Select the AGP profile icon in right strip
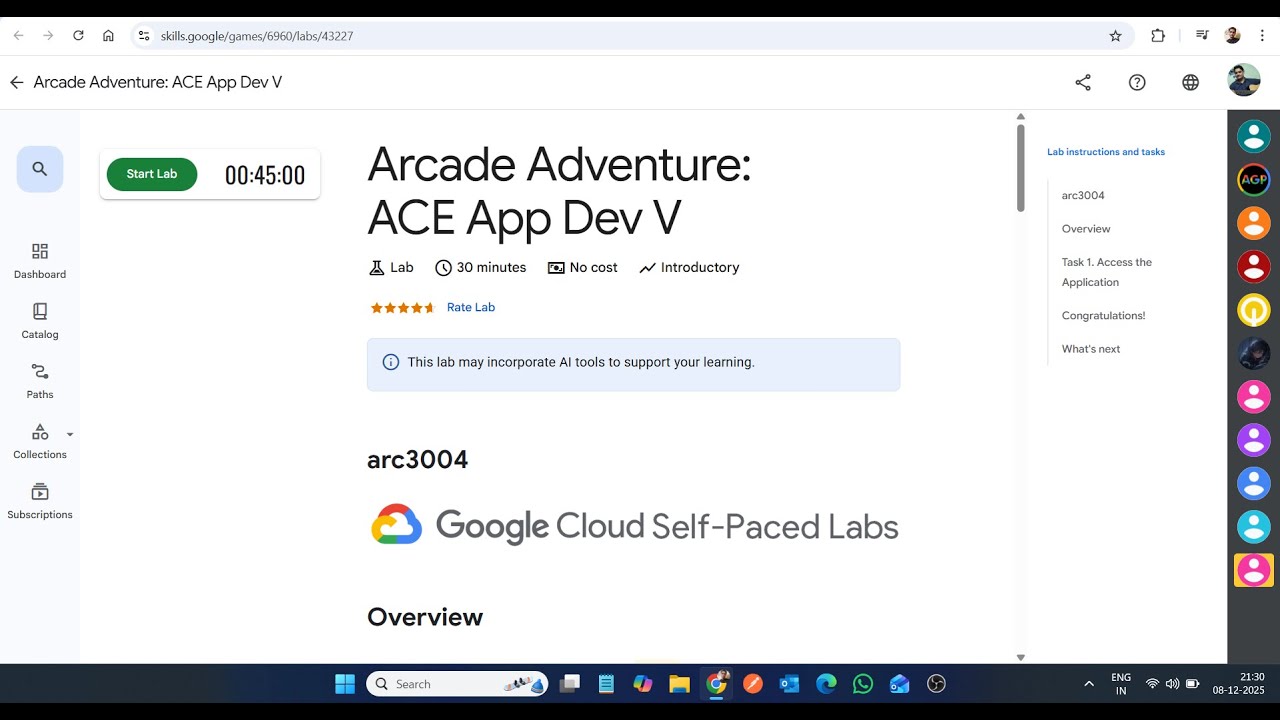The height and width of the screenshot is (720, 1280). [1254, 179]
